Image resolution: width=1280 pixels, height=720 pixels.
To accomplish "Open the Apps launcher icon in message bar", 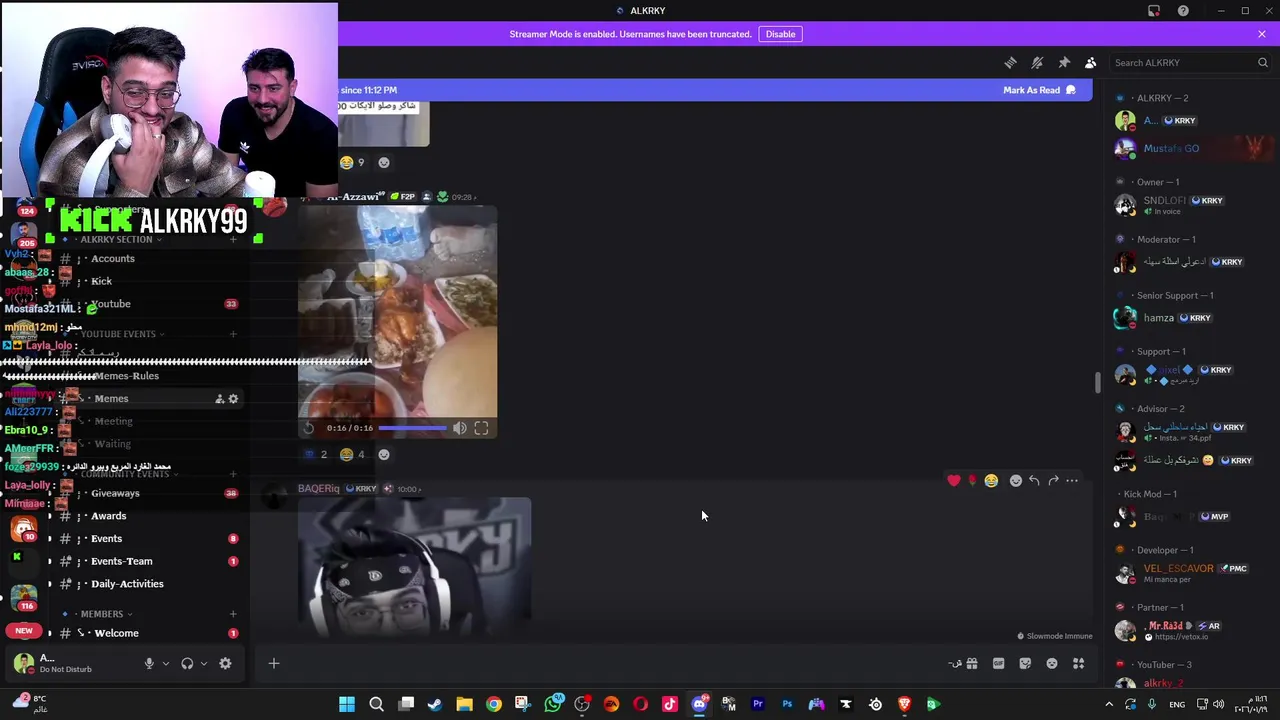I will (x=1079, y=663).
